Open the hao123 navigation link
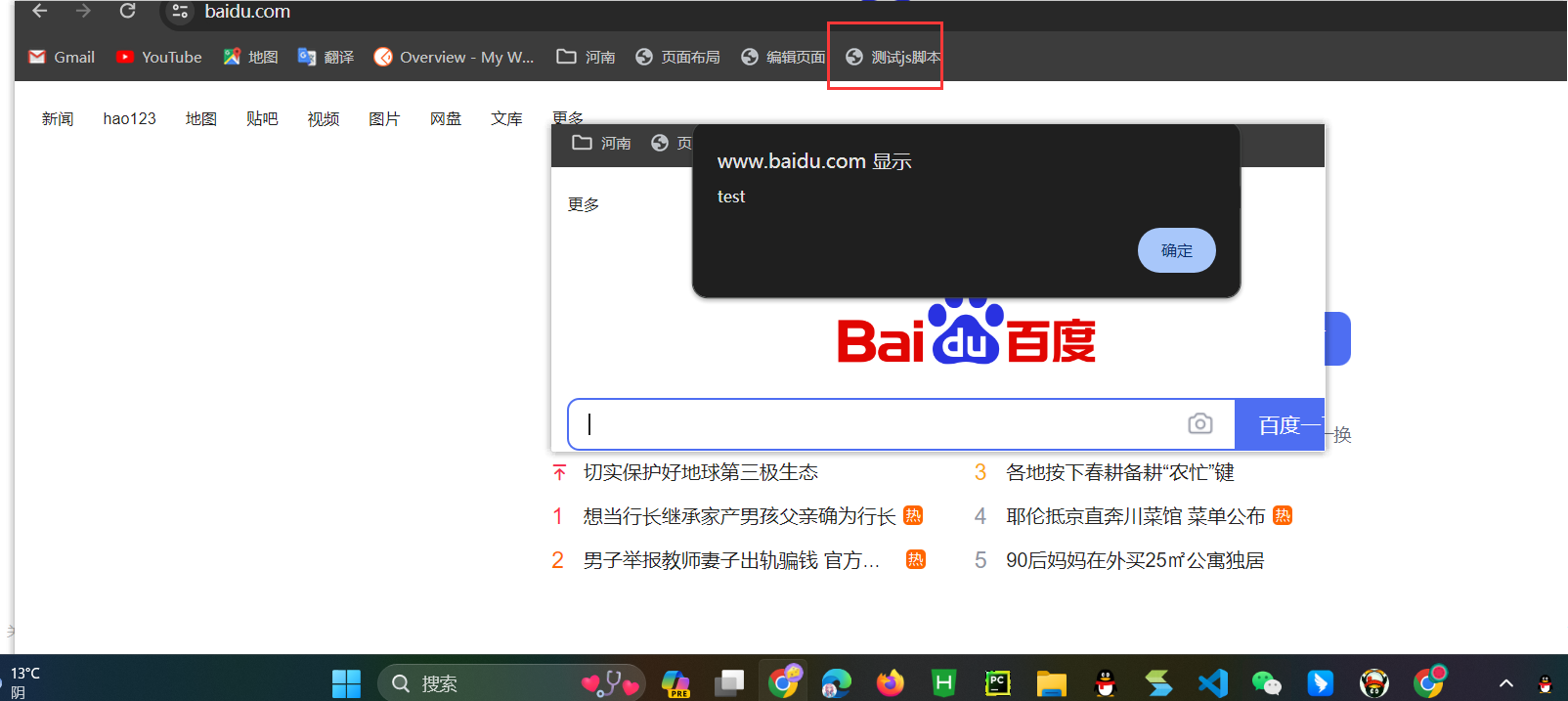This screenshot has height=701, width=1568. click(x=130, y=118)
